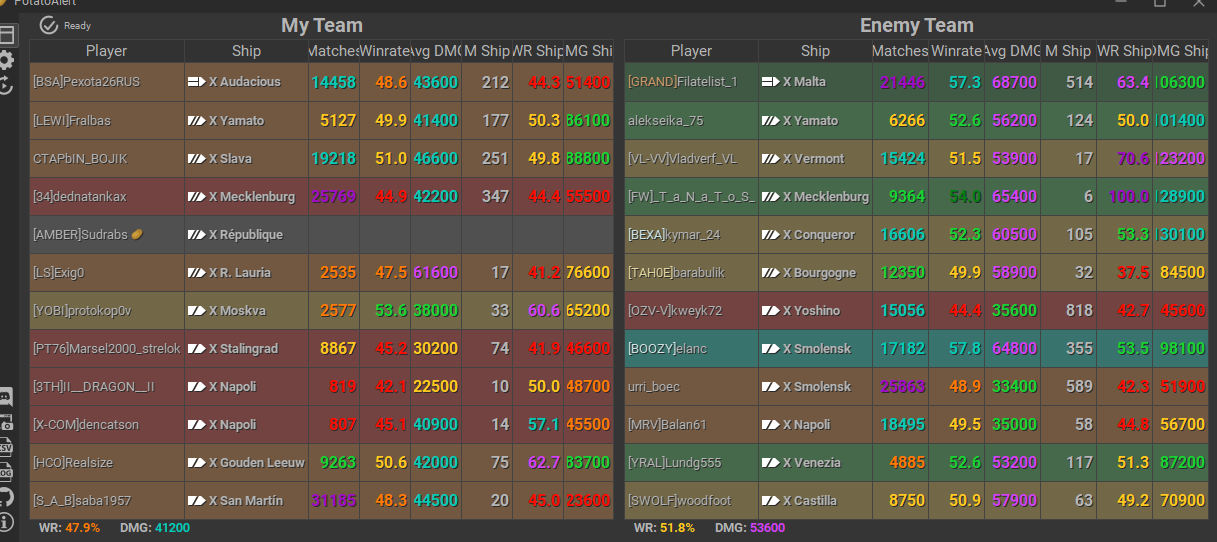Click the match history icon in sidebar

[x=7, y=85]
